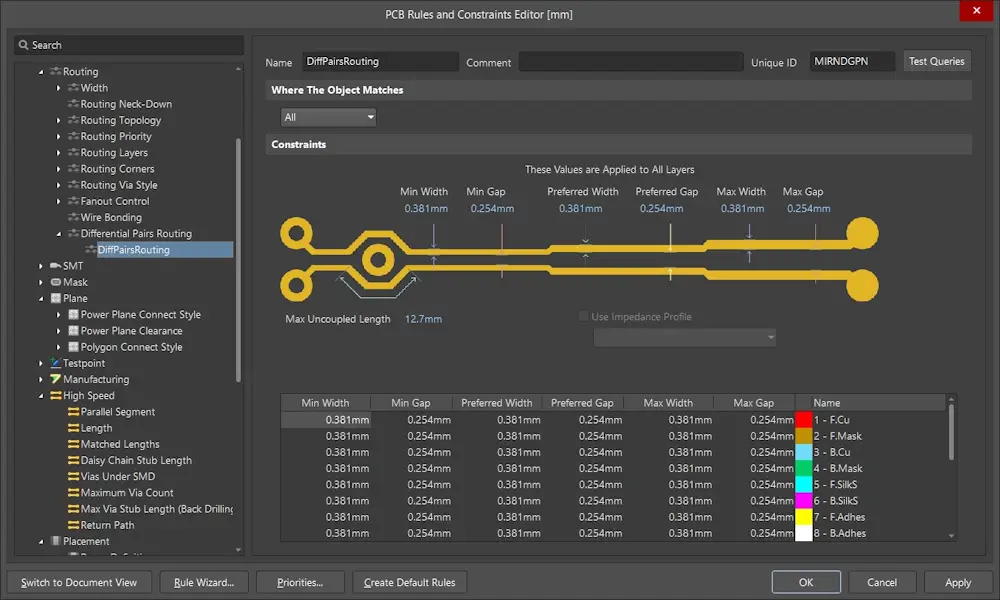The width and height of the screenshot is (1000, 600).
Task: Open the impedance profile dropdown
Action: (685, 337)
